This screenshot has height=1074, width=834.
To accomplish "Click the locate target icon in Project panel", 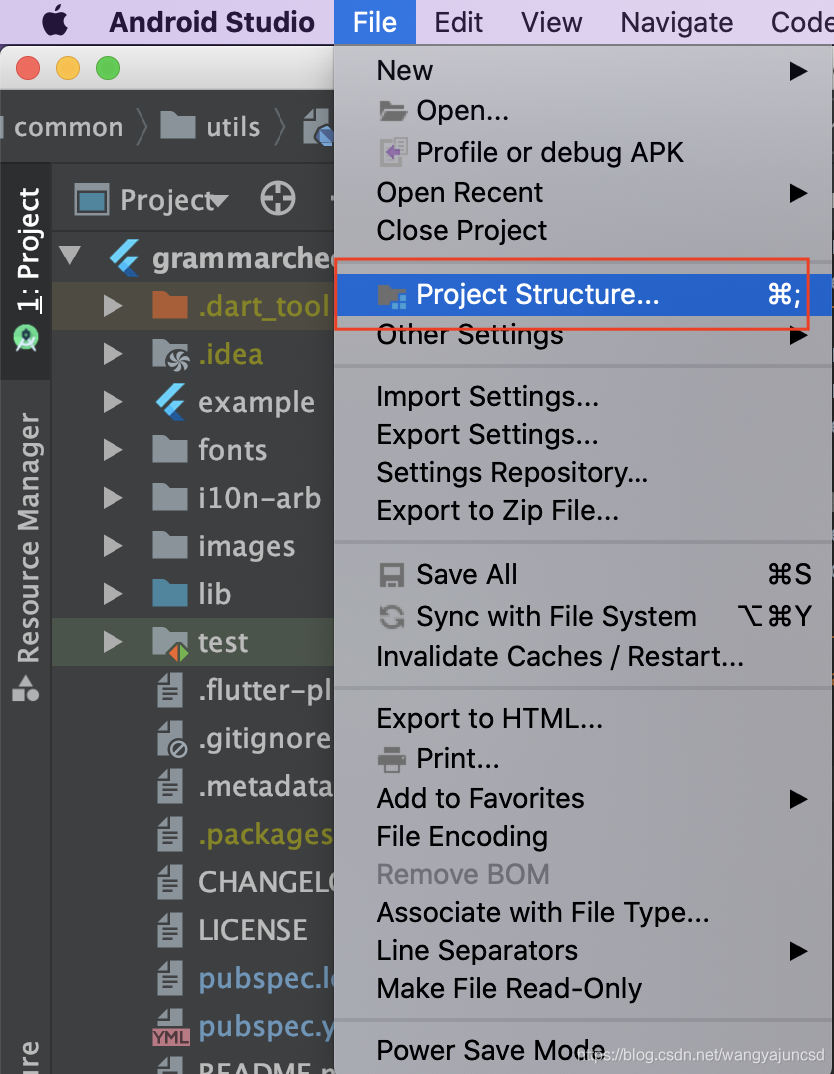I will [278, 199].
